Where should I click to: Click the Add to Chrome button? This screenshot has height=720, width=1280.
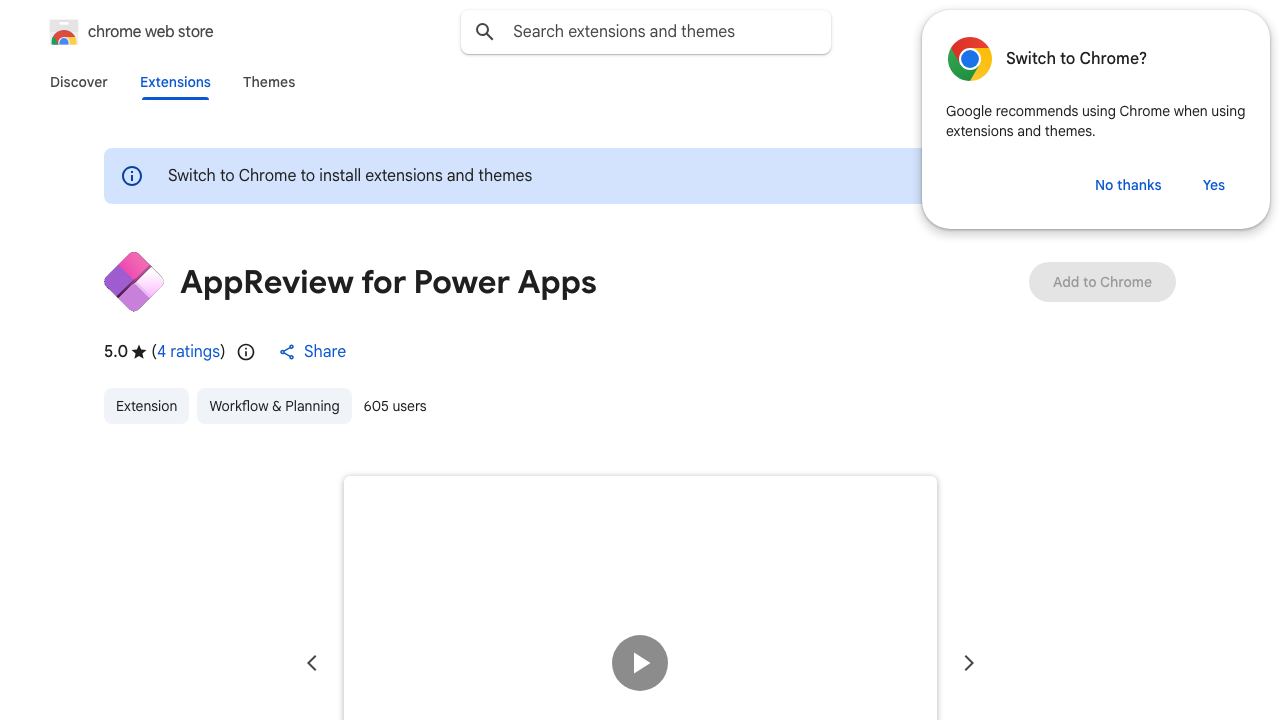point(1102,282)
